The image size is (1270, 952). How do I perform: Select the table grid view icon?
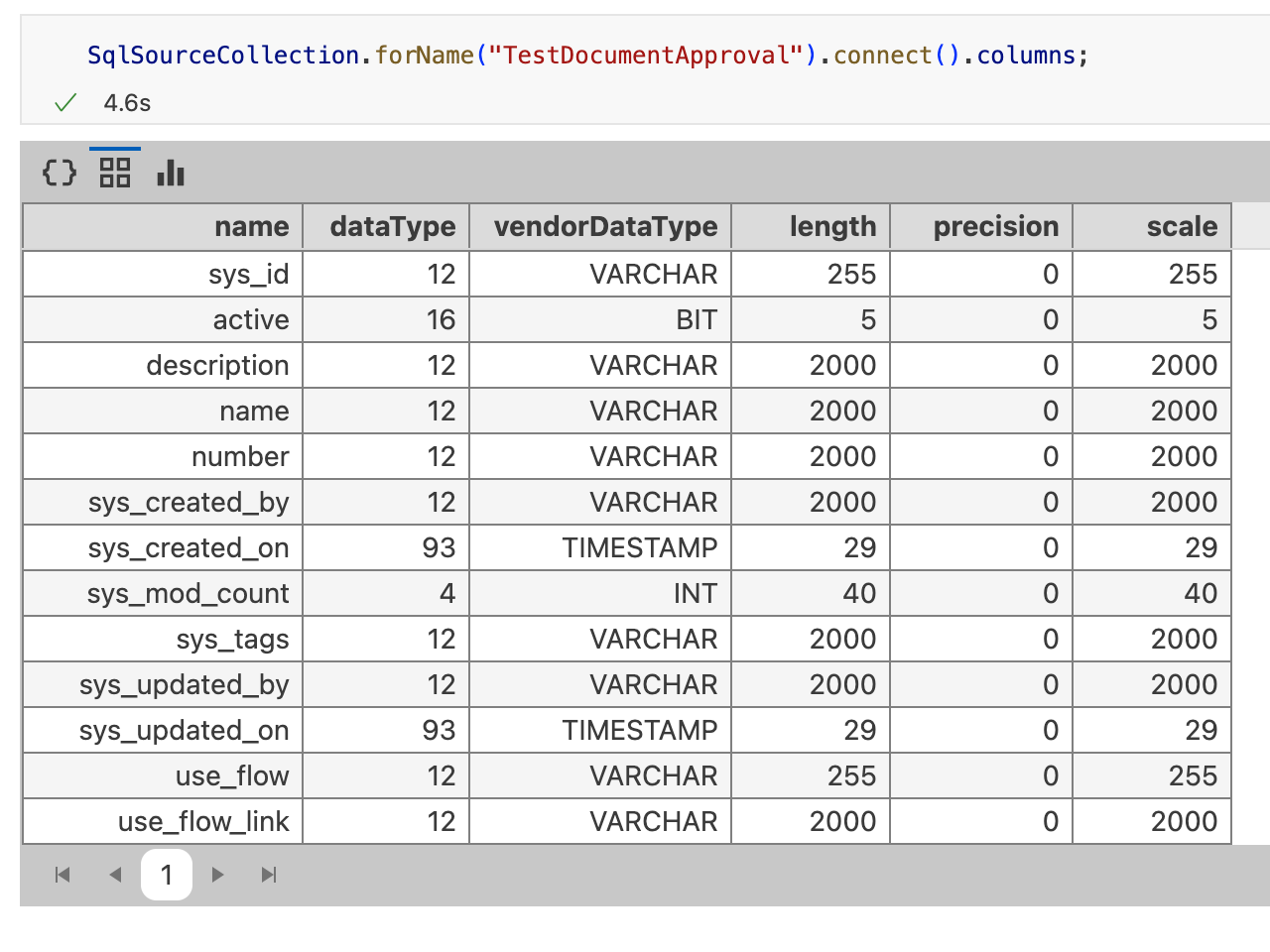pos(115,174)
